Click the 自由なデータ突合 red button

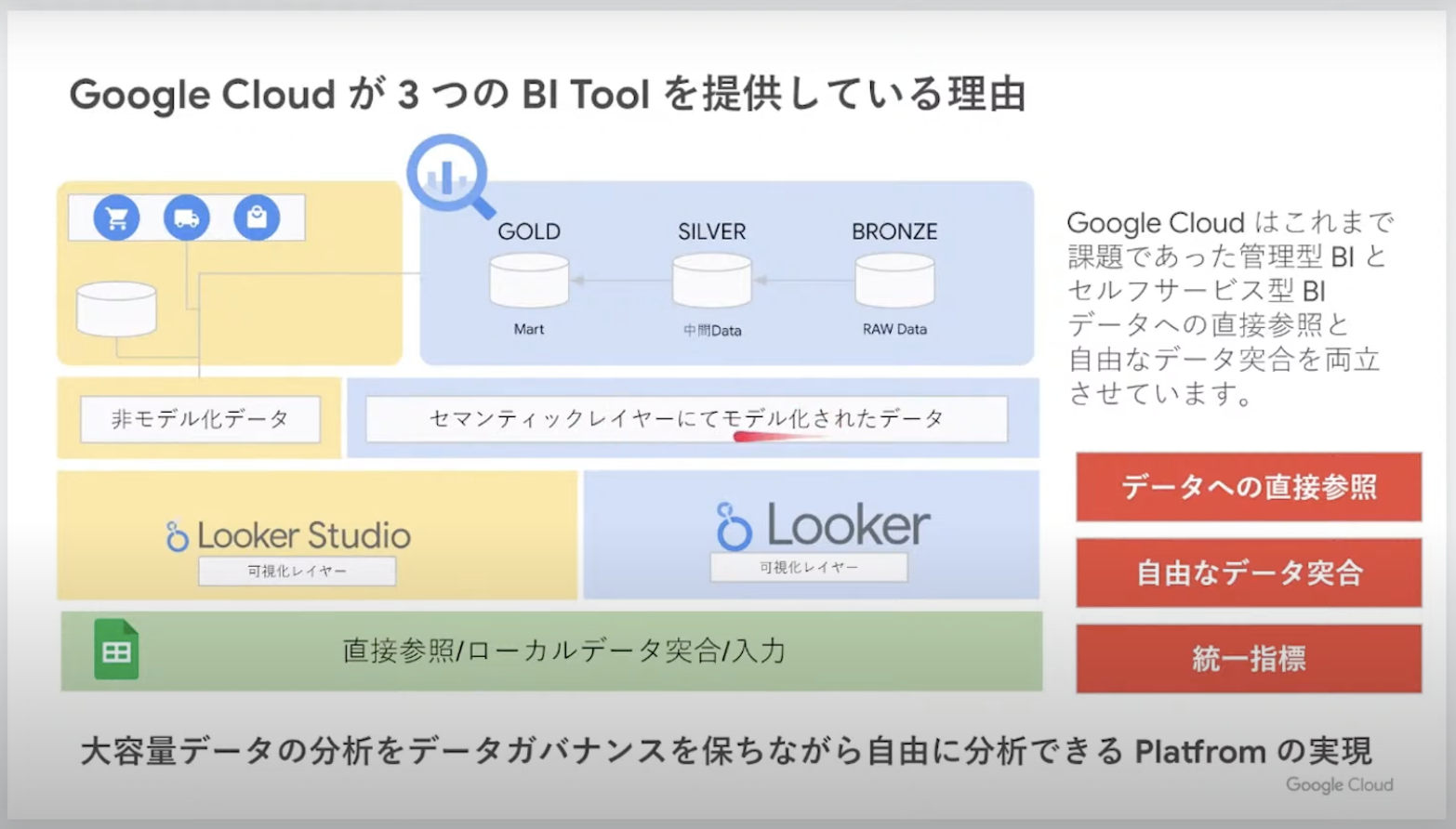[1249, 572]
